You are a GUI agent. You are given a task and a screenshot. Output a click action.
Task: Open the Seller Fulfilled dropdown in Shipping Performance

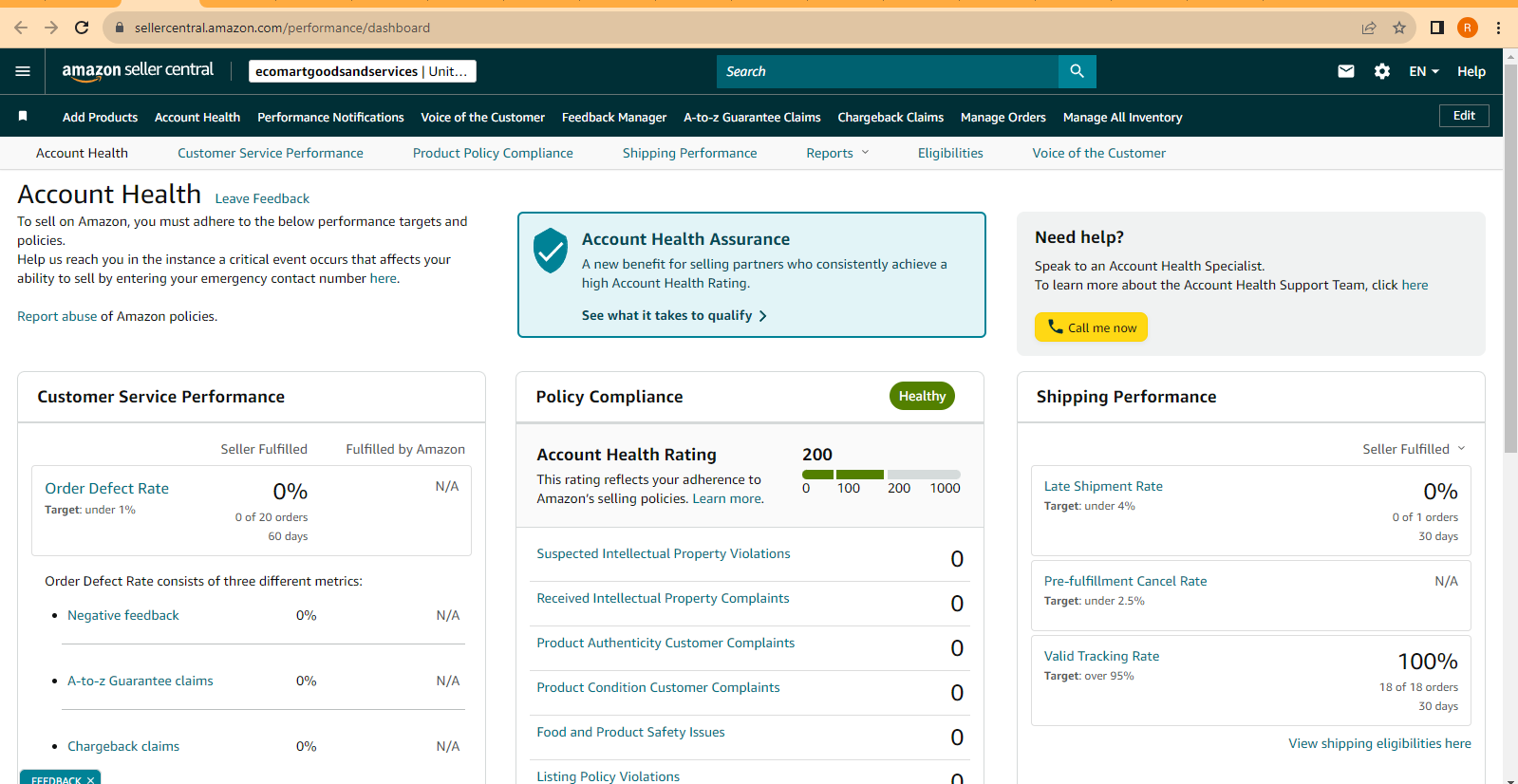point(1414,449)
